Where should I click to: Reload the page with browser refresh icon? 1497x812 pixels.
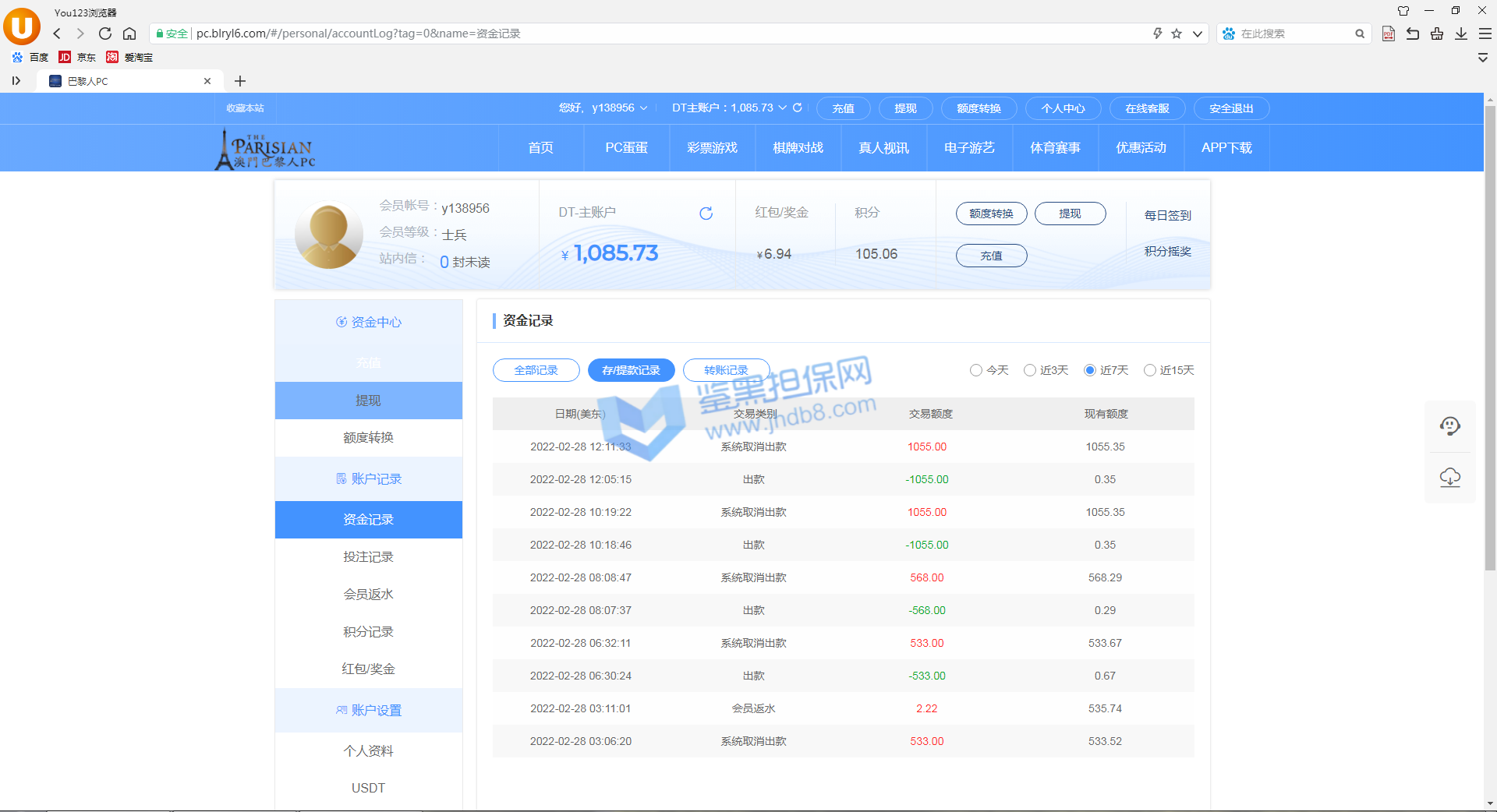pyautogui.click(x=105, y=34)
